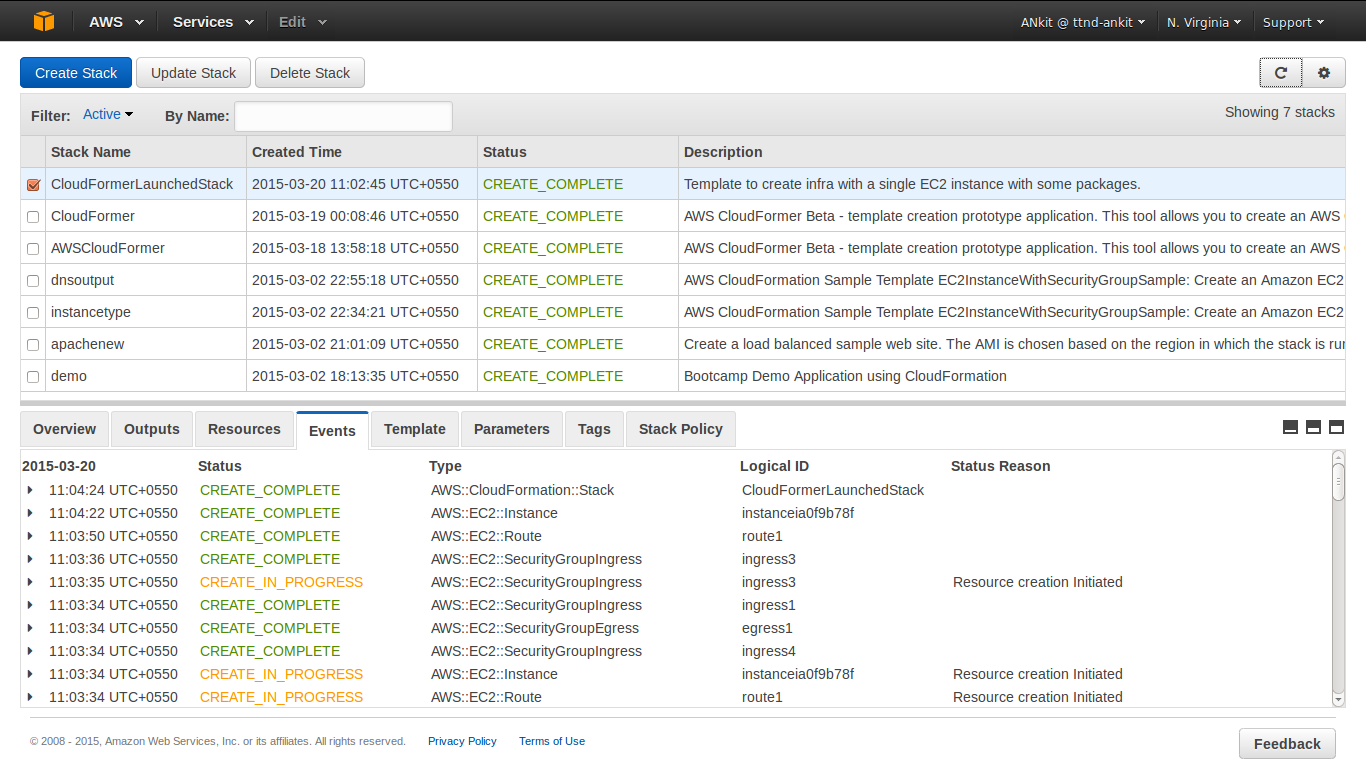
Task: Open the AWS dropdown menu
Action: click(x=116, y=21)
